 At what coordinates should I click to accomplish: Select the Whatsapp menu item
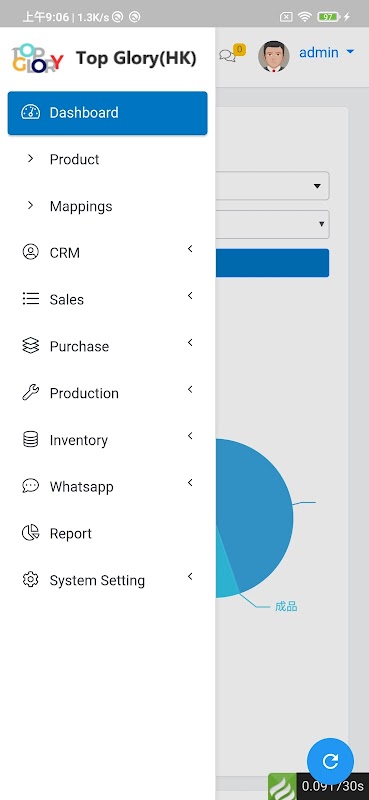coord(108,486)
